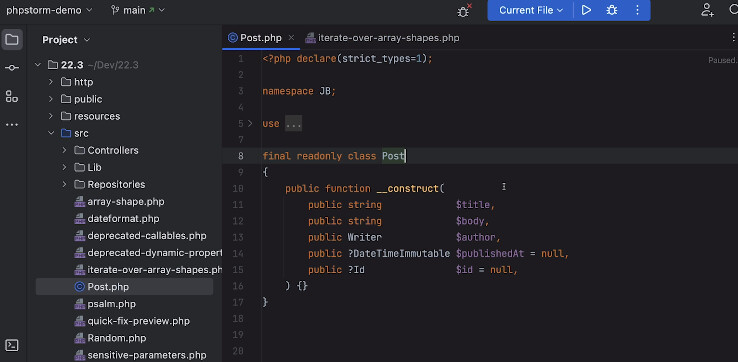The height and width of the screenshot is (362, 738).
Task: Open the Project view dropdown
Action: pyautogui.click(x=66, y=40)
